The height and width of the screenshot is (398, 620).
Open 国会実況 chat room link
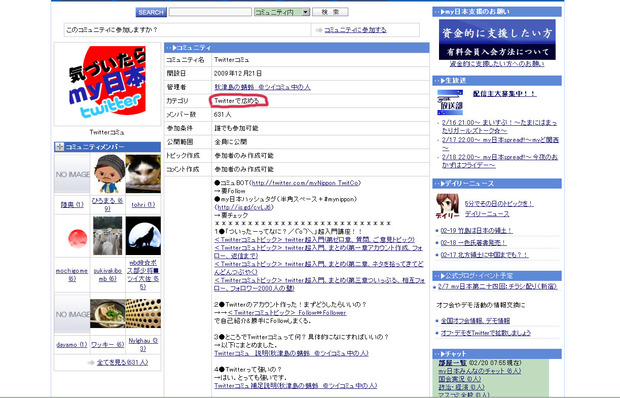[x=459, y=379]
